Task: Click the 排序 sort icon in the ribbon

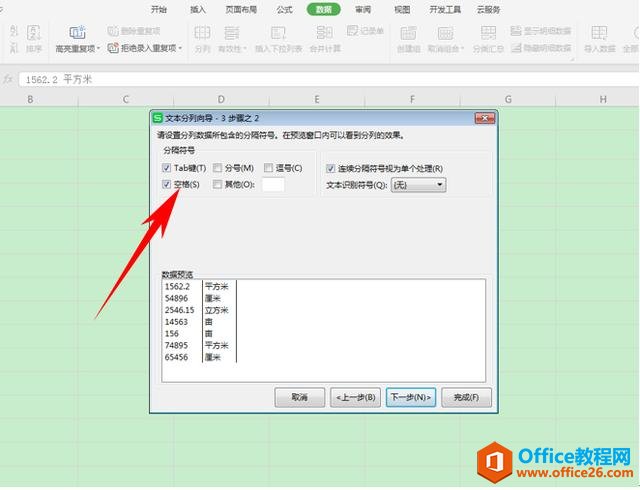Action: [x=33, y=33]
